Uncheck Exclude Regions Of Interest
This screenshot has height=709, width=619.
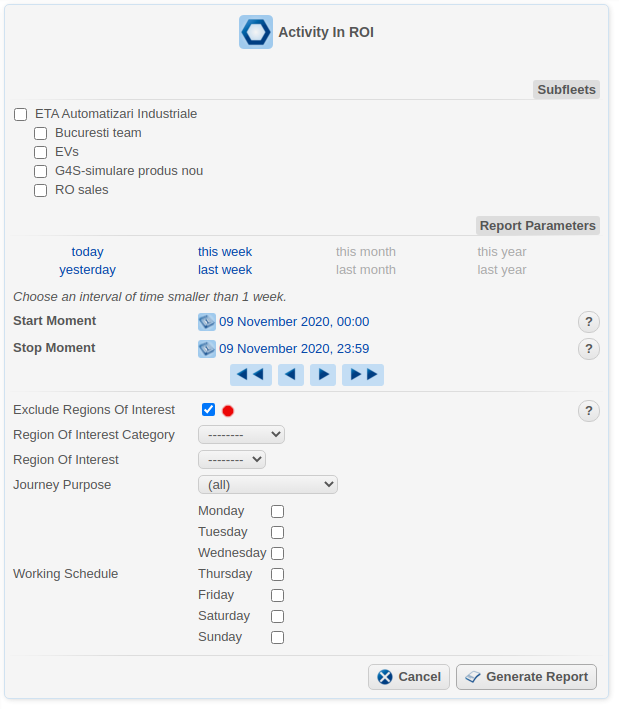[208, 410]
